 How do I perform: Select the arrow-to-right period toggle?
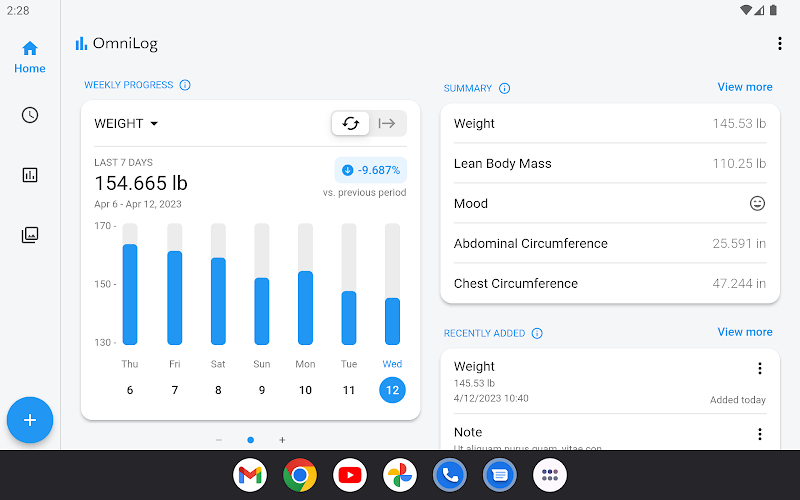coord(387,123)
